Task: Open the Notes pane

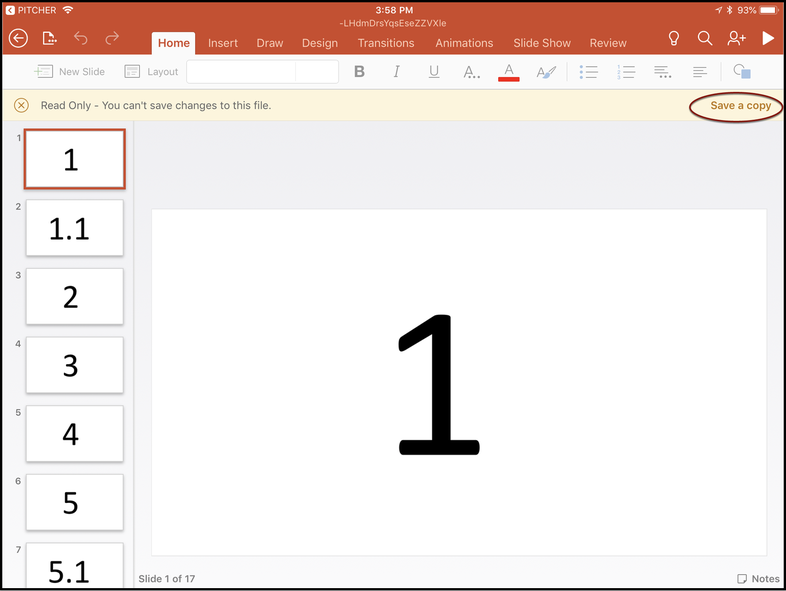Action: pyautogui.click(x=758, y=579)
